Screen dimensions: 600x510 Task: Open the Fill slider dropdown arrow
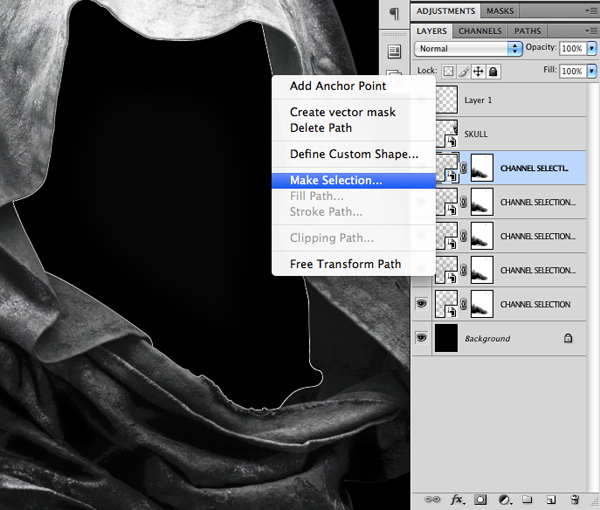[593, 72]
